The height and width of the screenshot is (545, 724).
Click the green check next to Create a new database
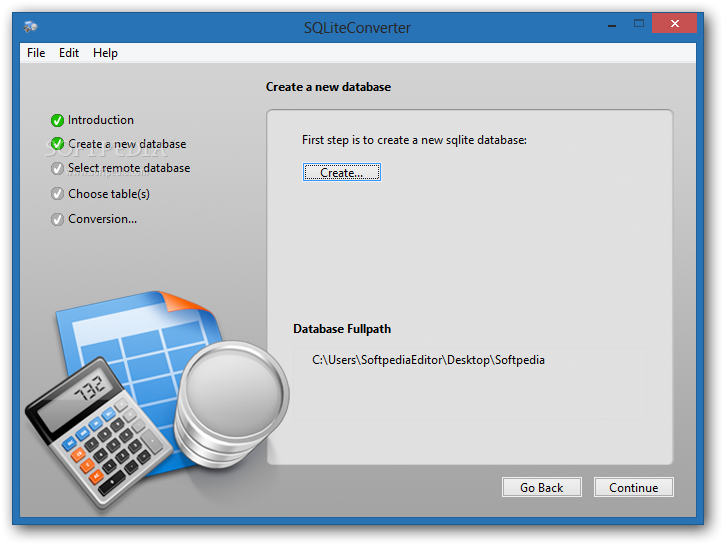pos(57,144)
